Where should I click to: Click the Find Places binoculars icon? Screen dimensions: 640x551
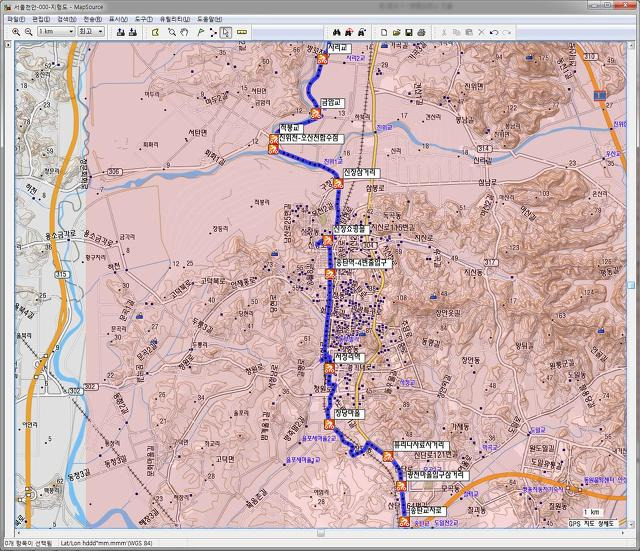pyautogui.click(x=336, y=32)
